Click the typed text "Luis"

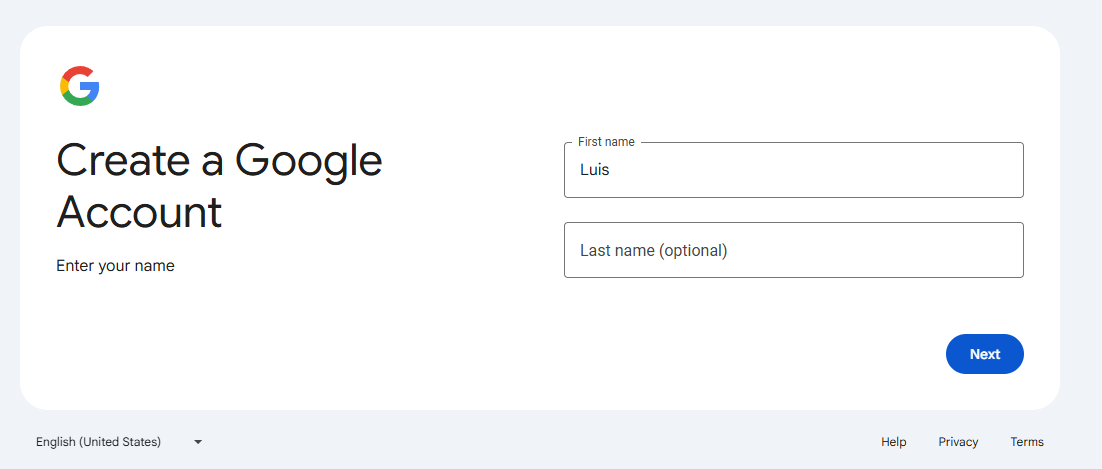point(595,170)
